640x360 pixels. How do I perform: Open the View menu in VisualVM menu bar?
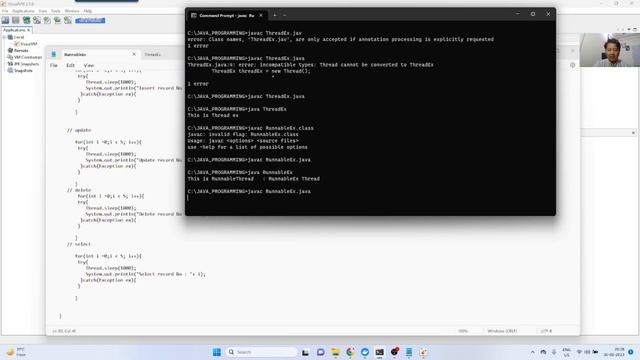coord(42,11)
